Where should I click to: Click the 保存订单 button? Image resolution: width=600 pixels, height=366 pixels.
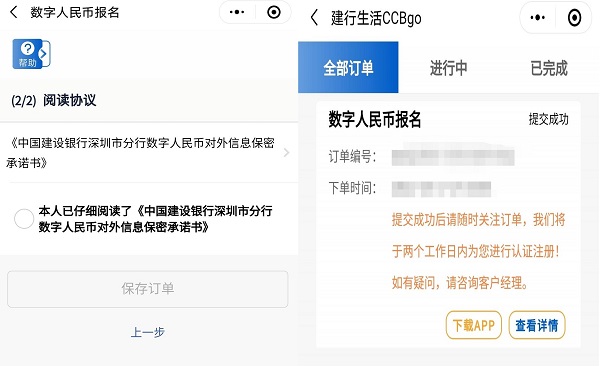click(148, 289)
